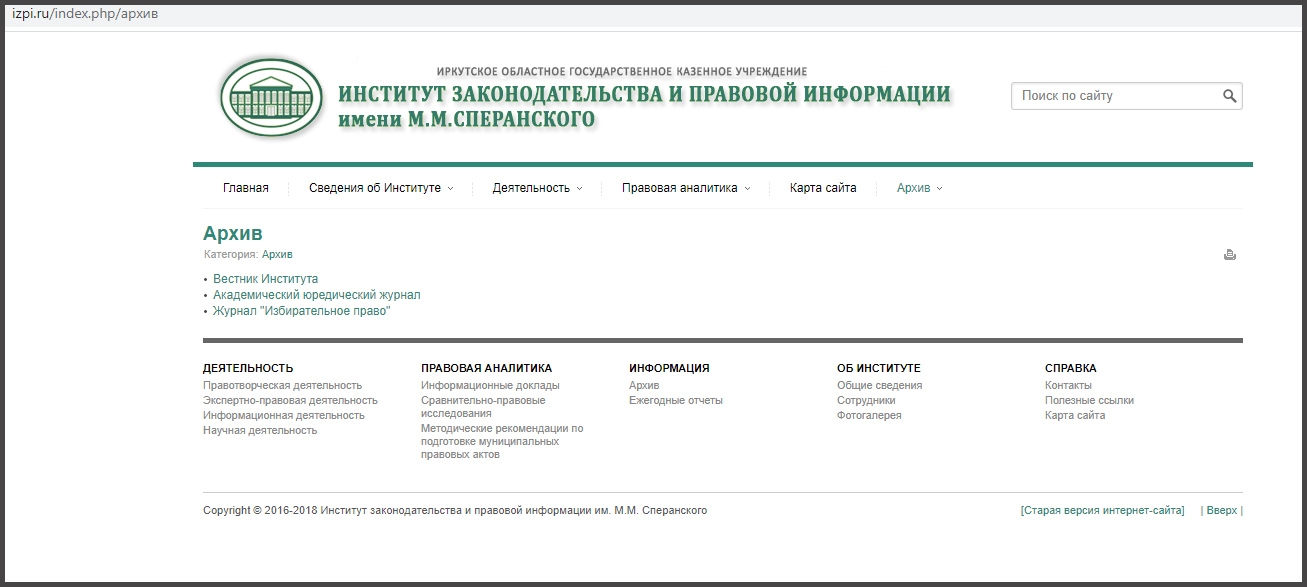Open the 'Правовая аналитика' dropdown menu

pos(685,188)
